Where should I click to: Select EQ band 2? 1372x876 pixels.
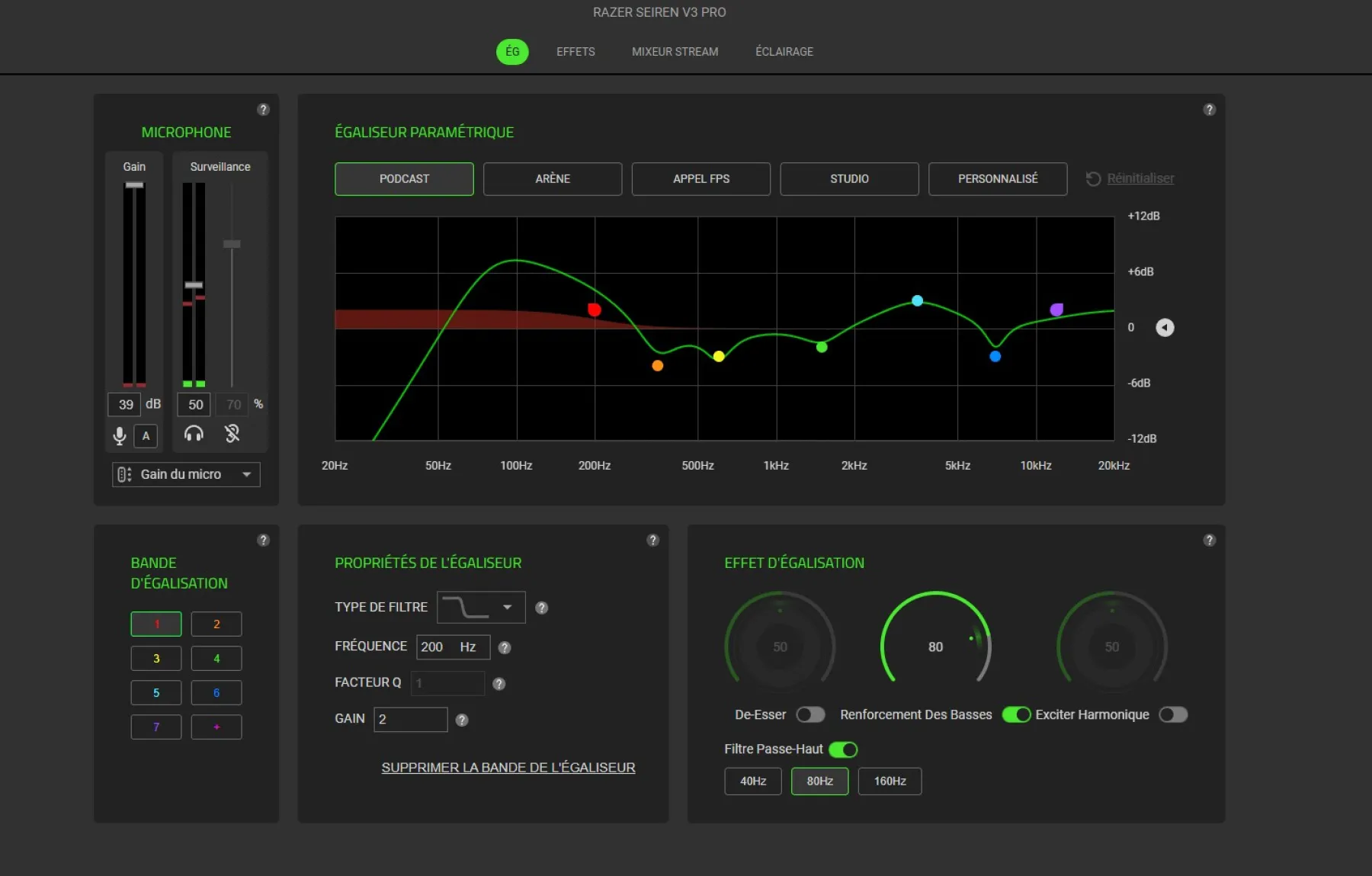pyautogui.click(x=216, y=624)
